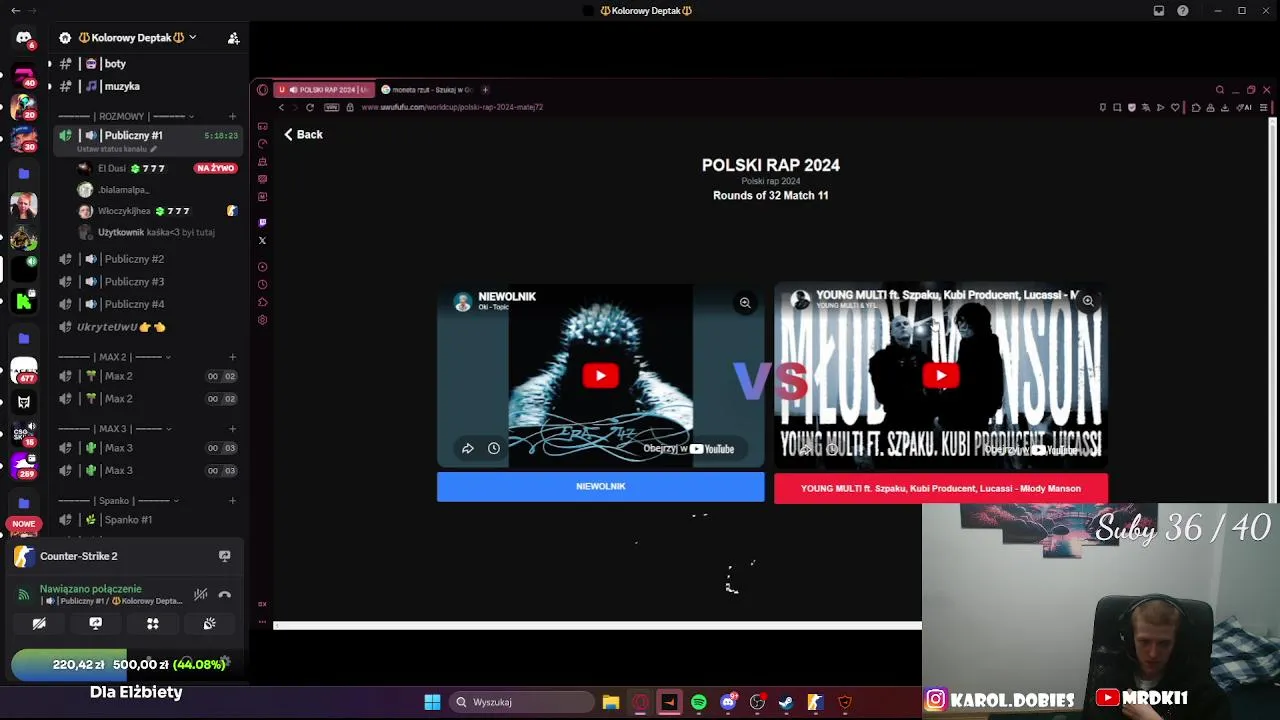Open a new browser tab

click(x=485, y=90)
